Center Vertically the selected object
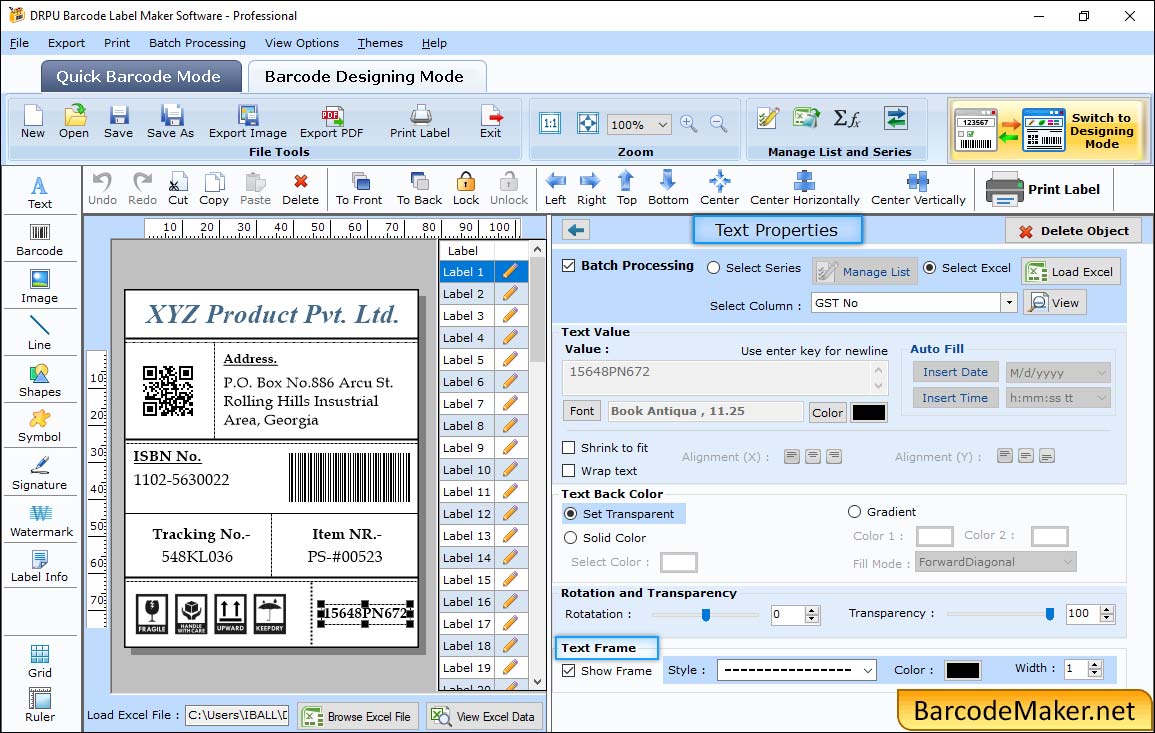Viewport: 1155px width, 733px height. tap(918, 189)
